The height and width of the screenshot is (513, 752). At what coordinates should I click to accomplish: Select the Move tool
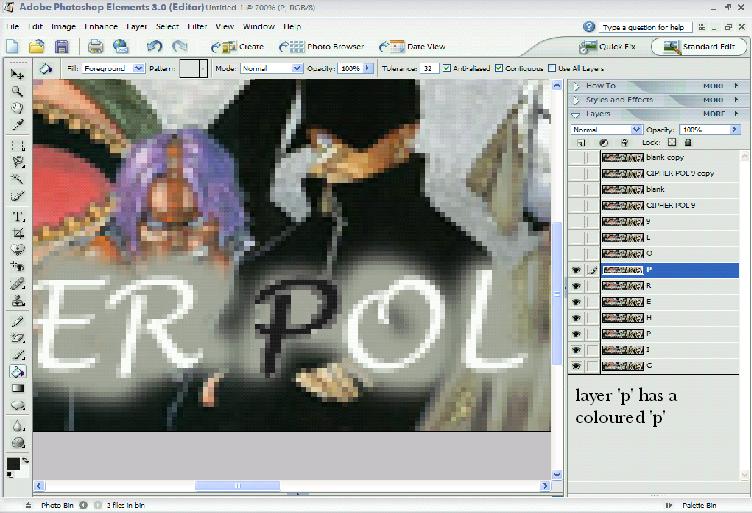coord(18,74)
